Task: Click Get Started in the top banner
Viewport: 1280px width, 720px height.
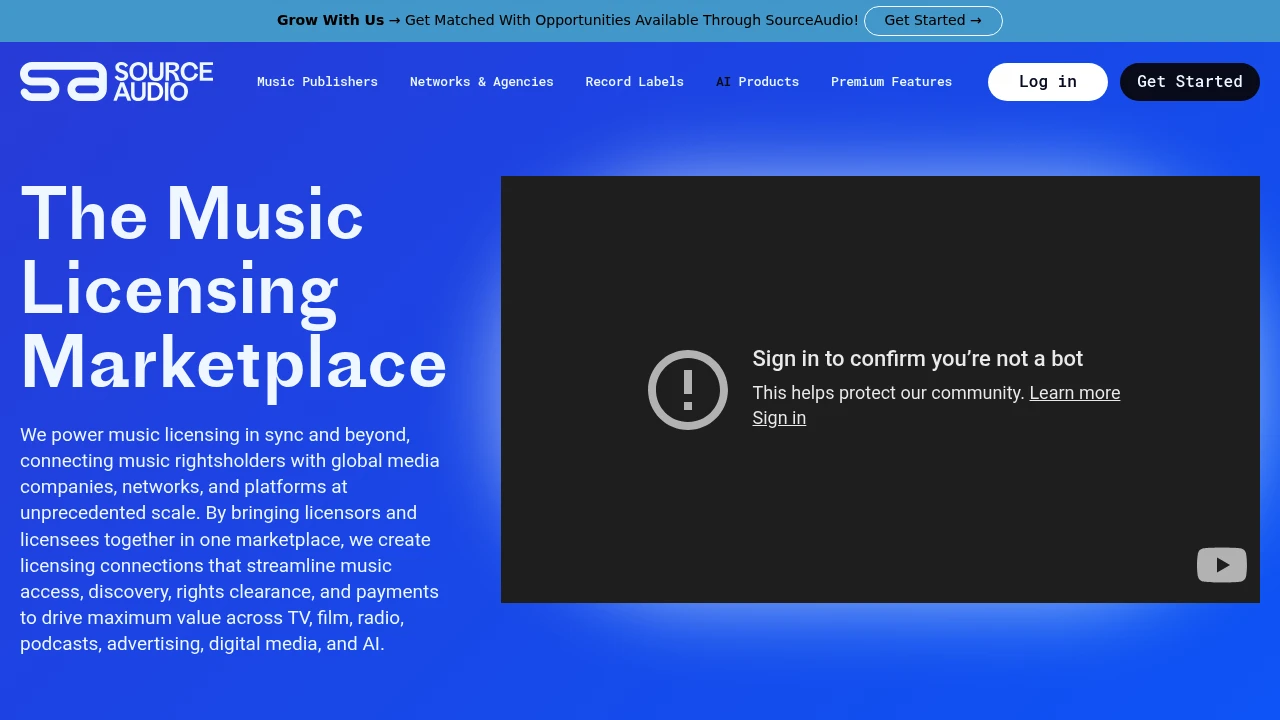Action: pos(933,20)
